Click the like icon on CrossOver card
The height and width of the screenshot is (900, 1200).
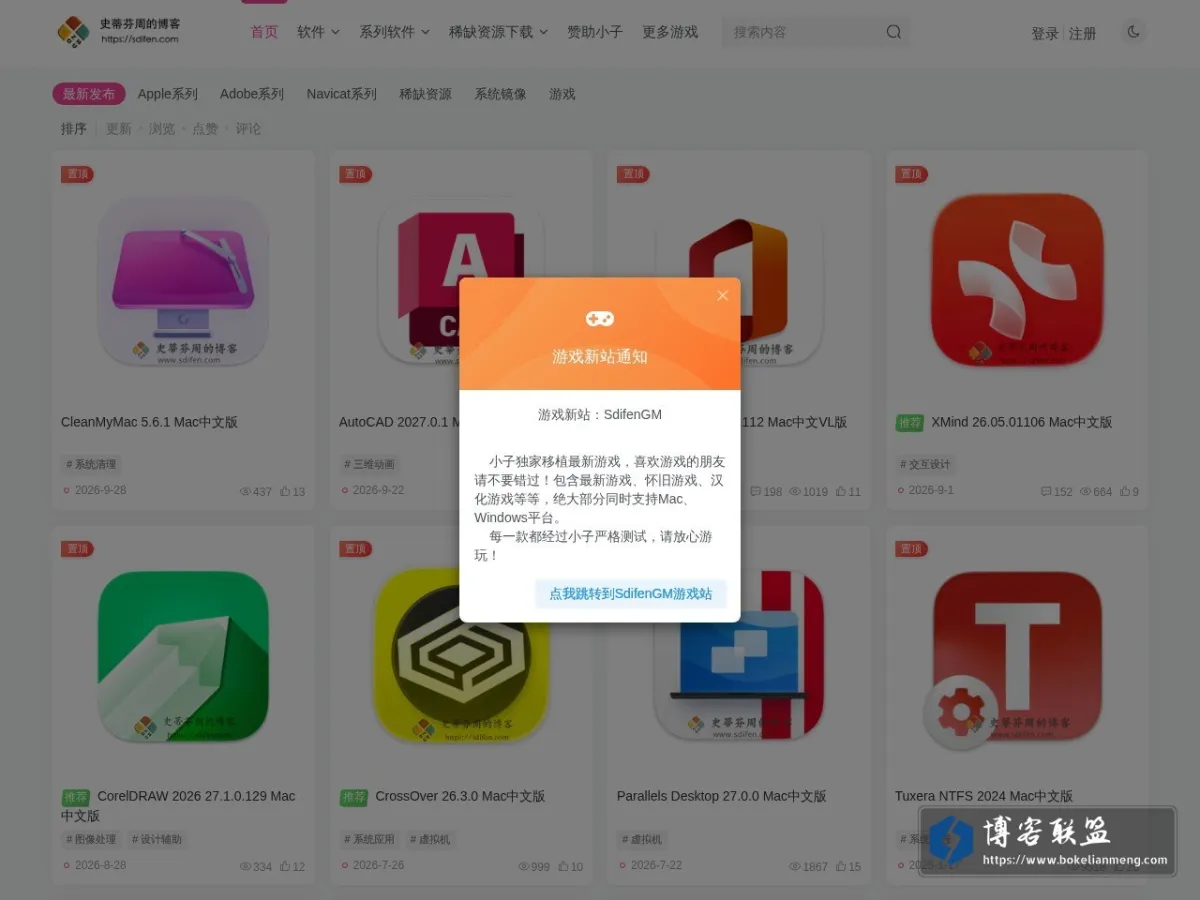(563, 866)
